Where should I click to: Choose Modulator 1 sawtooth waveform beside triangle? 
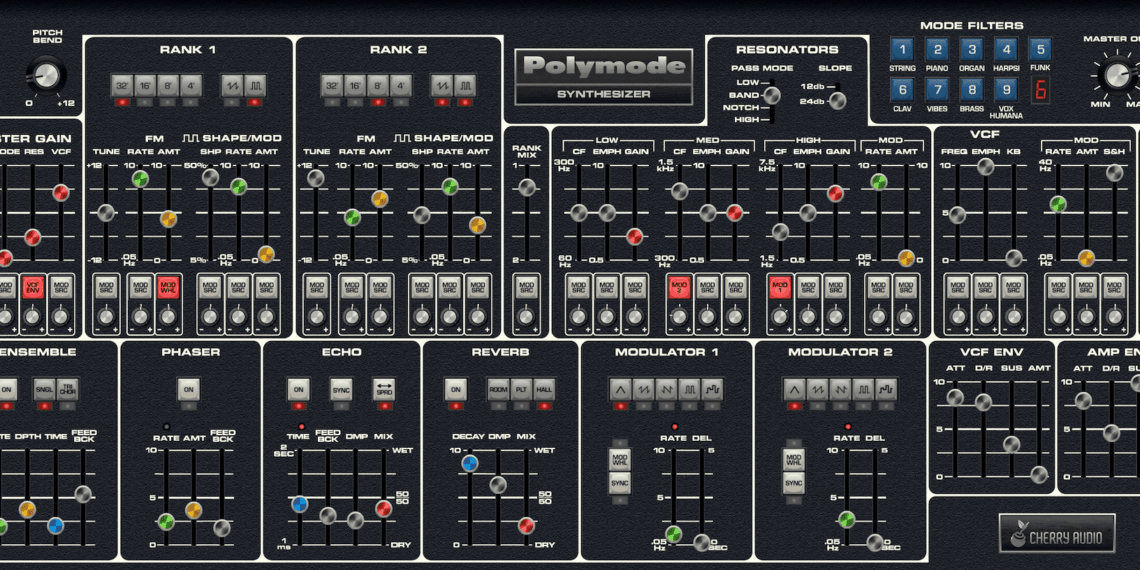coord(643,390)
